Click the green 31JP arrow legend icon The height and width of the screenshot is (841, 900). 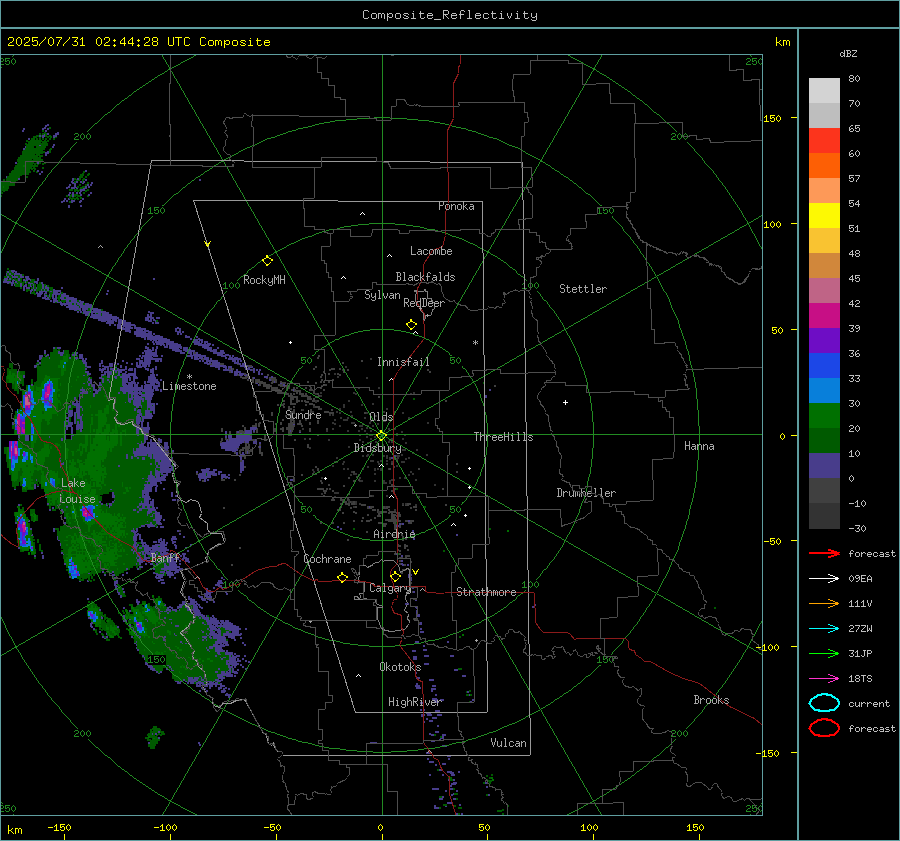pyautogui.click(x=824, y=653)
